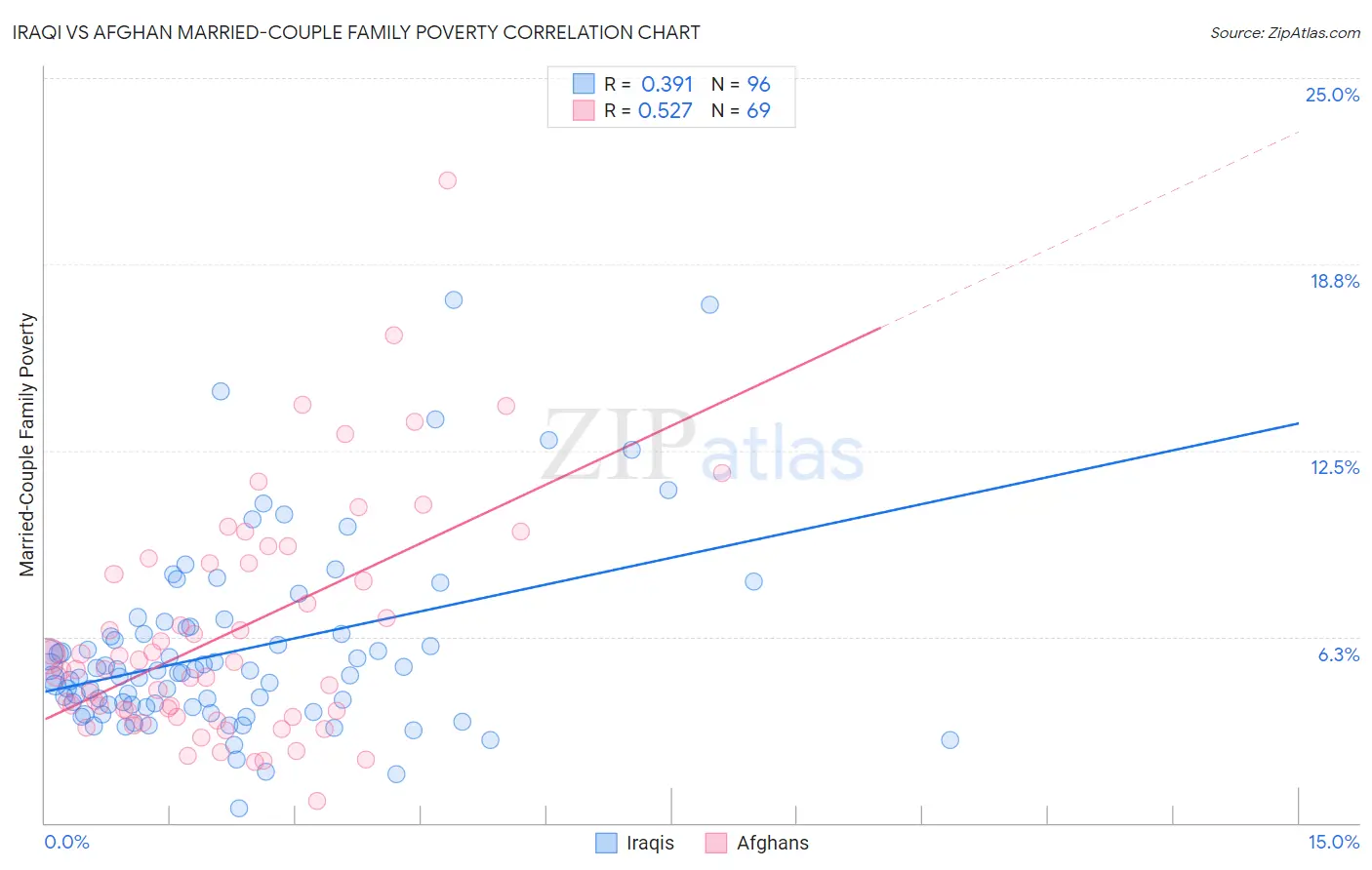Viewport: 1372px width, 870px height.
Task: Click the blue swatch beside R = 0.391
Action: (x=584, y=84)
